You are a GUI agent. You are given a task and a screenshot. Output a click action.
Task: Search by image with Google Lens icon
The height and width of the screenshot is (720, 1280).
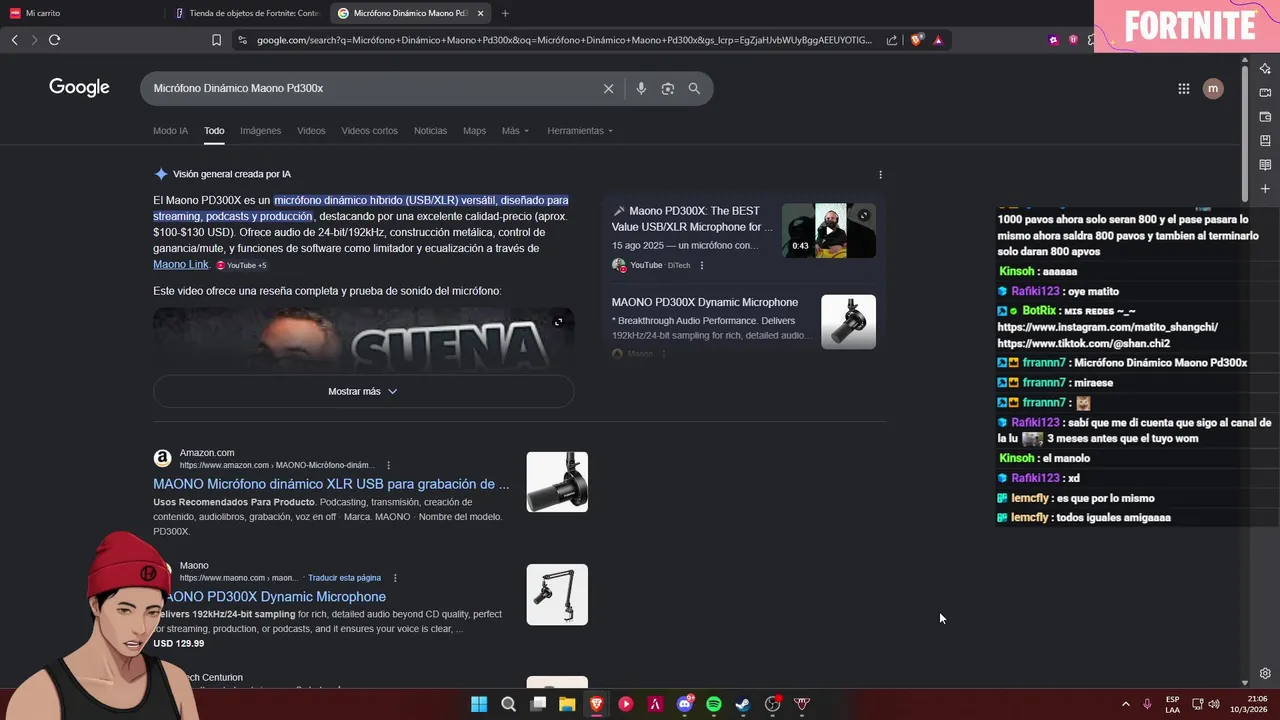[x=667, y=88]
